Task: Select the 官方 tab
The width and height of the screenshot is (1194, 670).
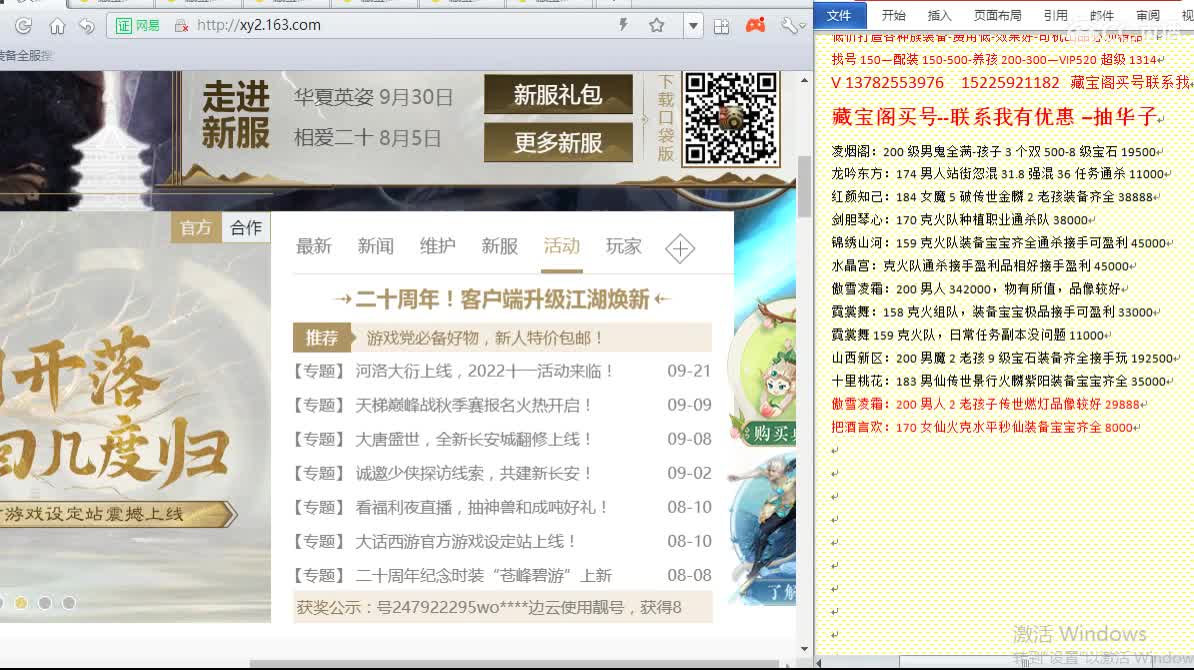Action: point(196,228)
